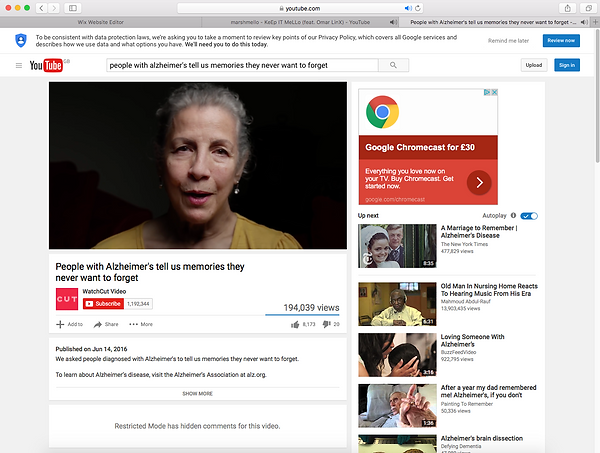The image size is (600, 453).
Task: Click the Up next heading
Action: point(368,215)
